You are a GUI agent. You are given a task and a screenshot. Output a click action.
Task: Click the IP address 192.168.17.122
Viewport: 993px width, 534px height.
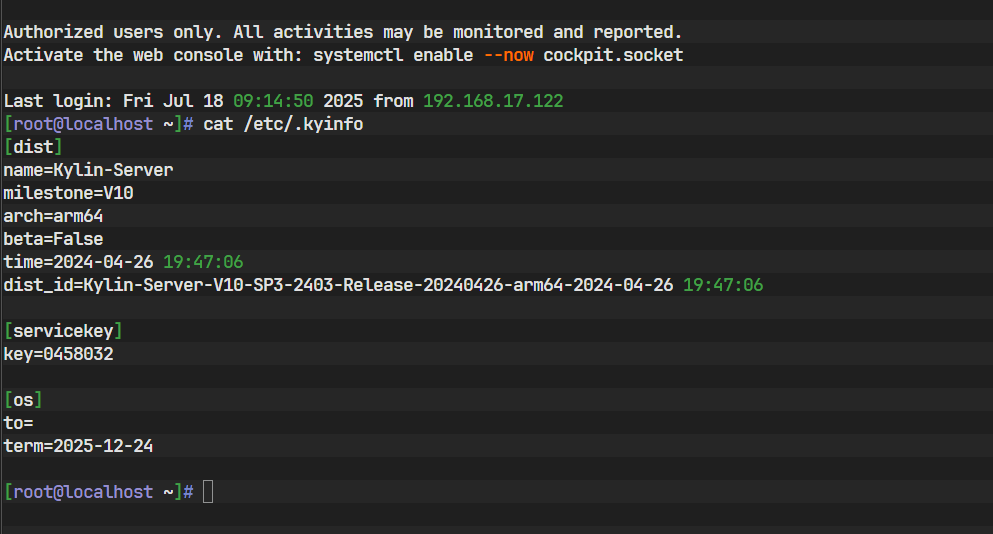(x=493, y=101)
